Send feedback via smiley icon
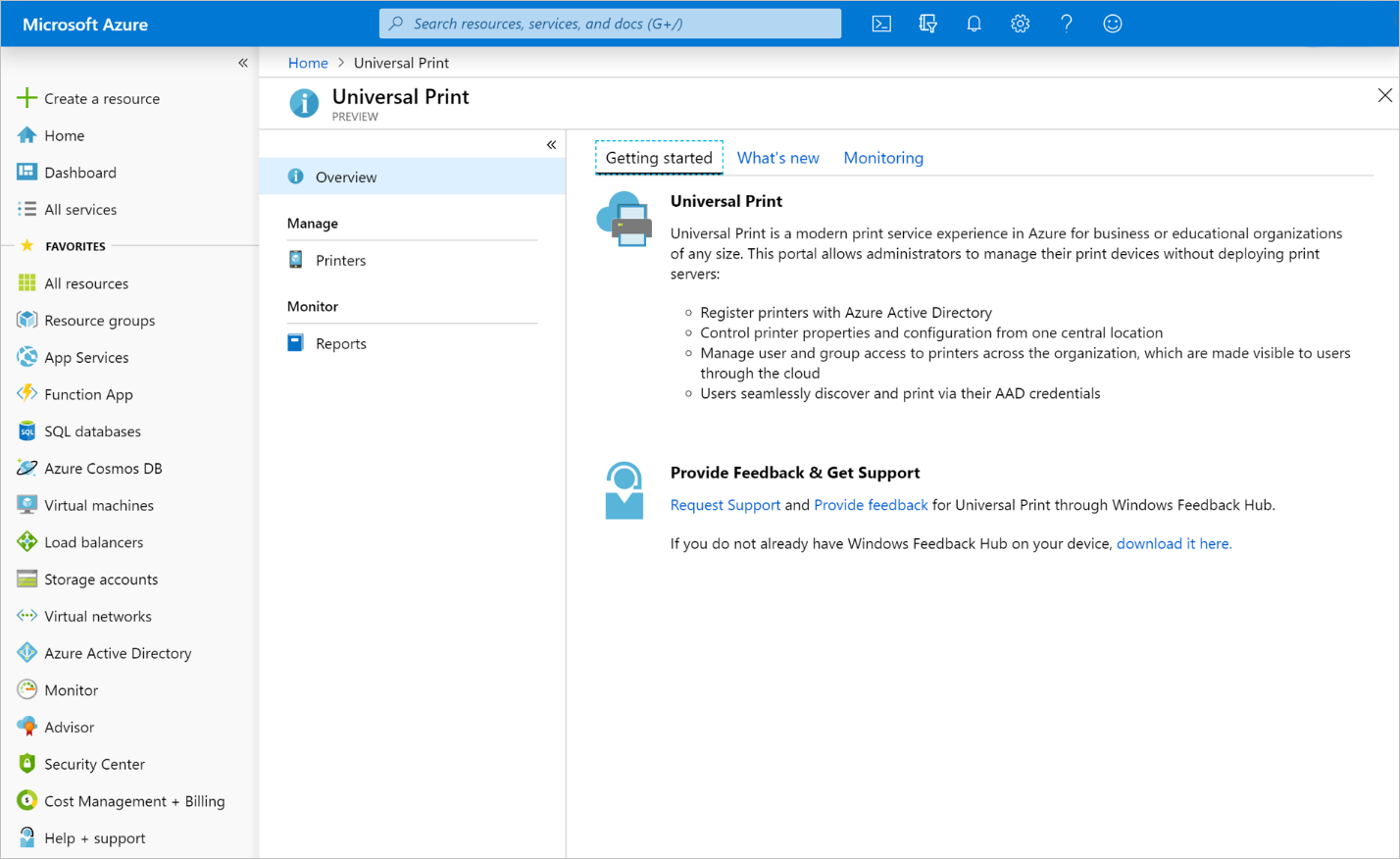The image size is (1400, 859). [x=1112, y=24]
